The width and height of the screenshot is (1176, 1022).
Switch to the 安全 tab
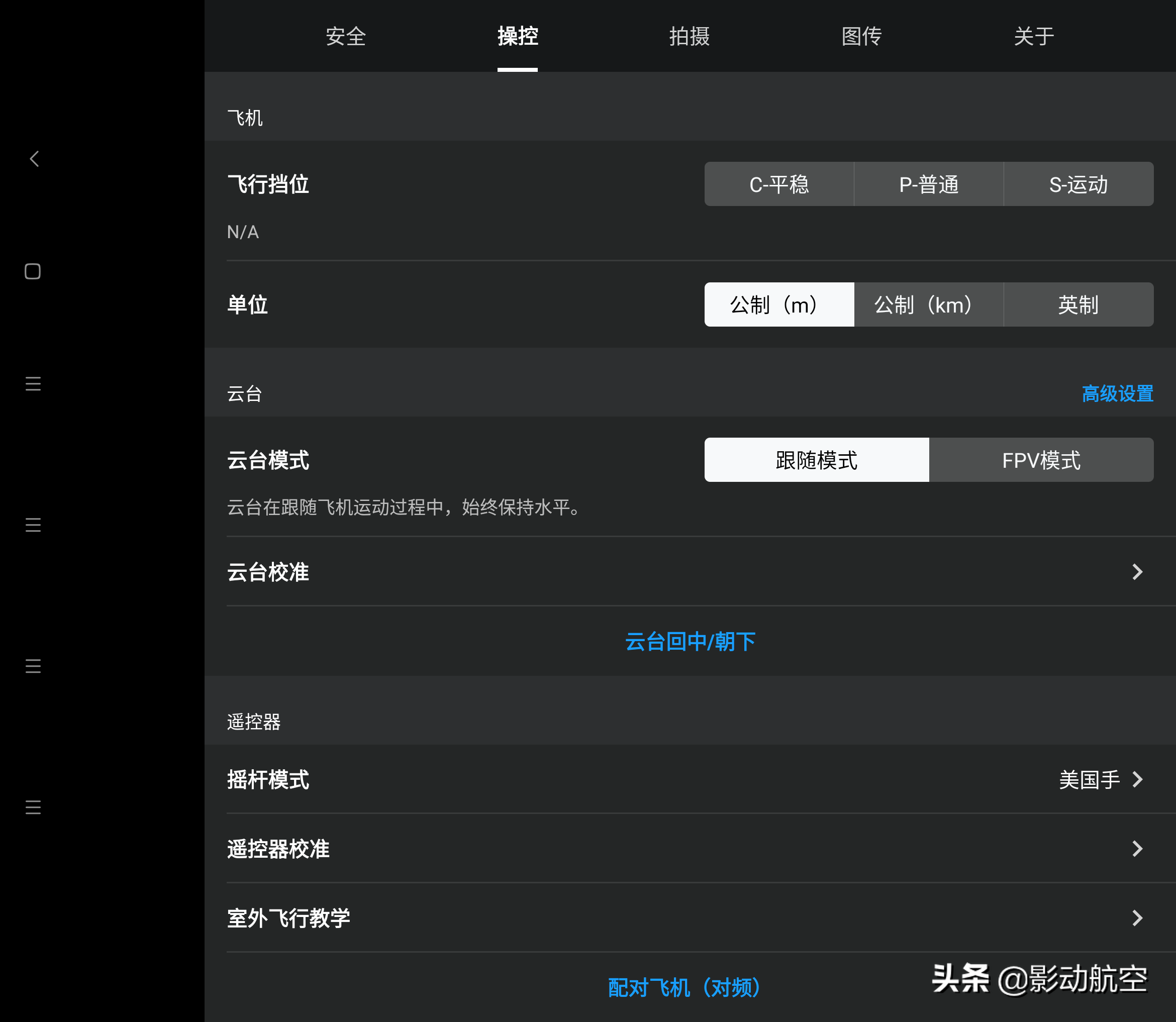click(x=346, y=36)
